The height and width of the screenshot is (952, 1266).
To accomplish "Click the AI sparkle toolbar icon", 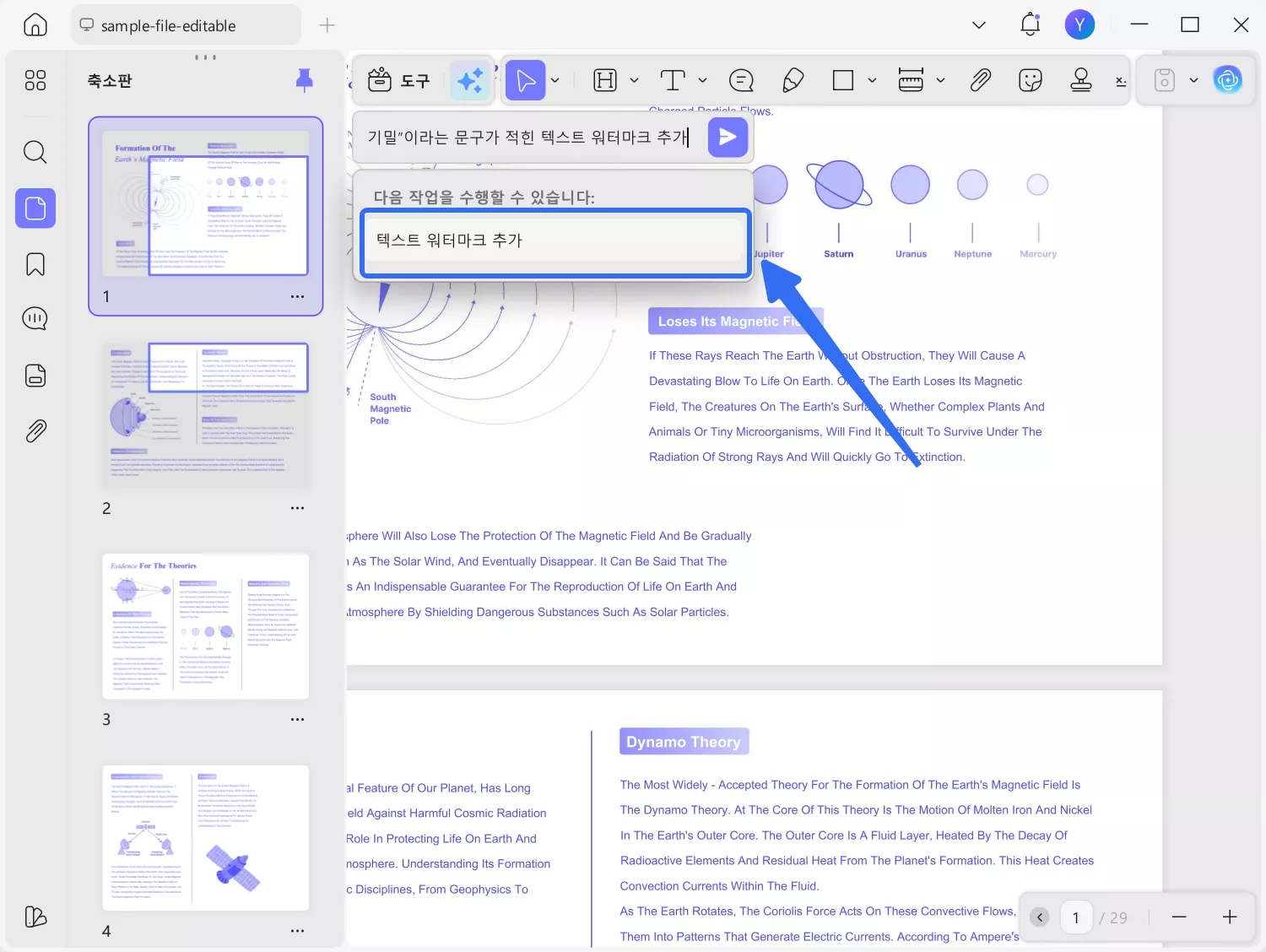I will coord(470,80).
